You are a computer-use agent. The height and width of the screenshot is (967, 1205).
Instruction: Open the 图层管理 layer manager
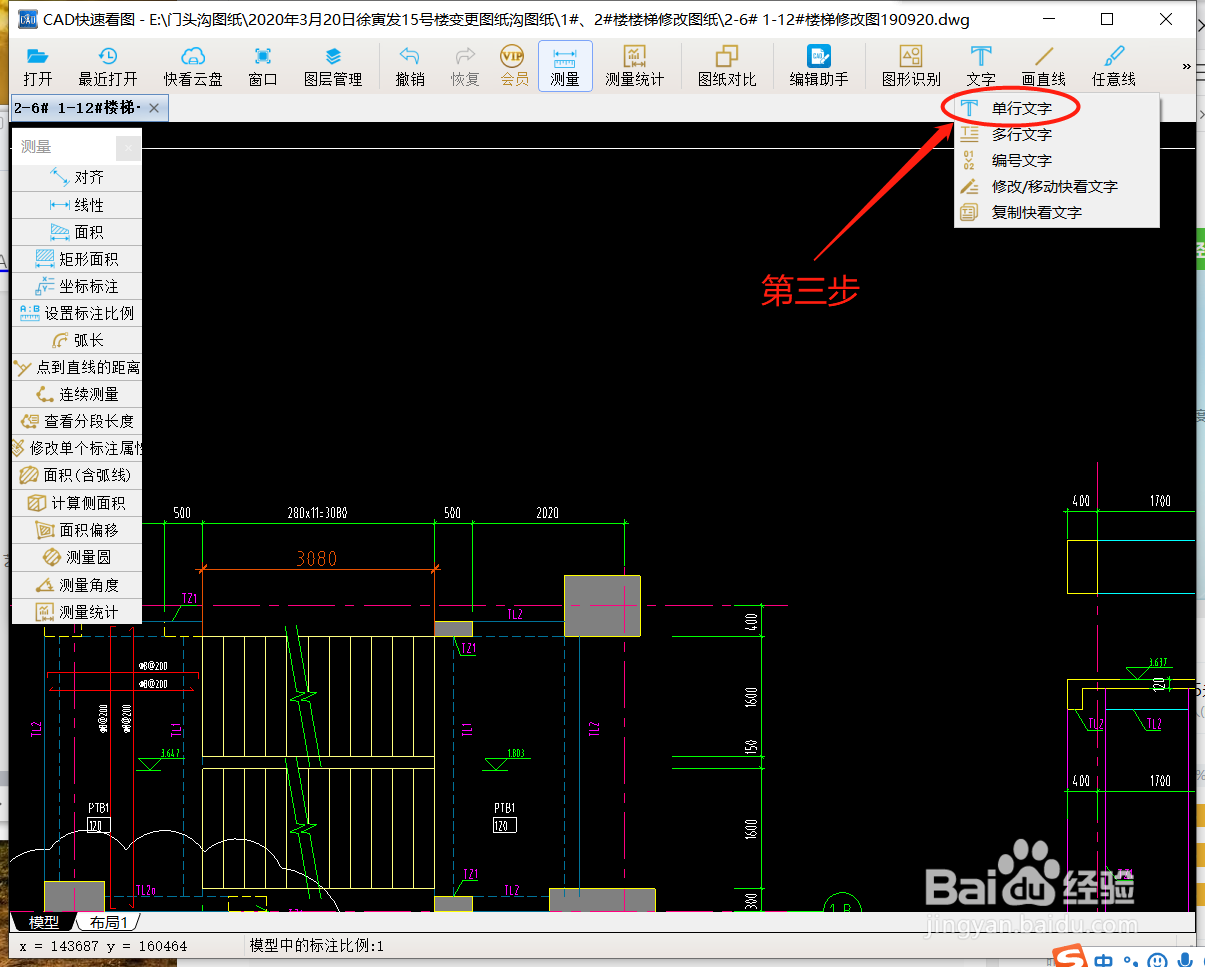[333, 64]
